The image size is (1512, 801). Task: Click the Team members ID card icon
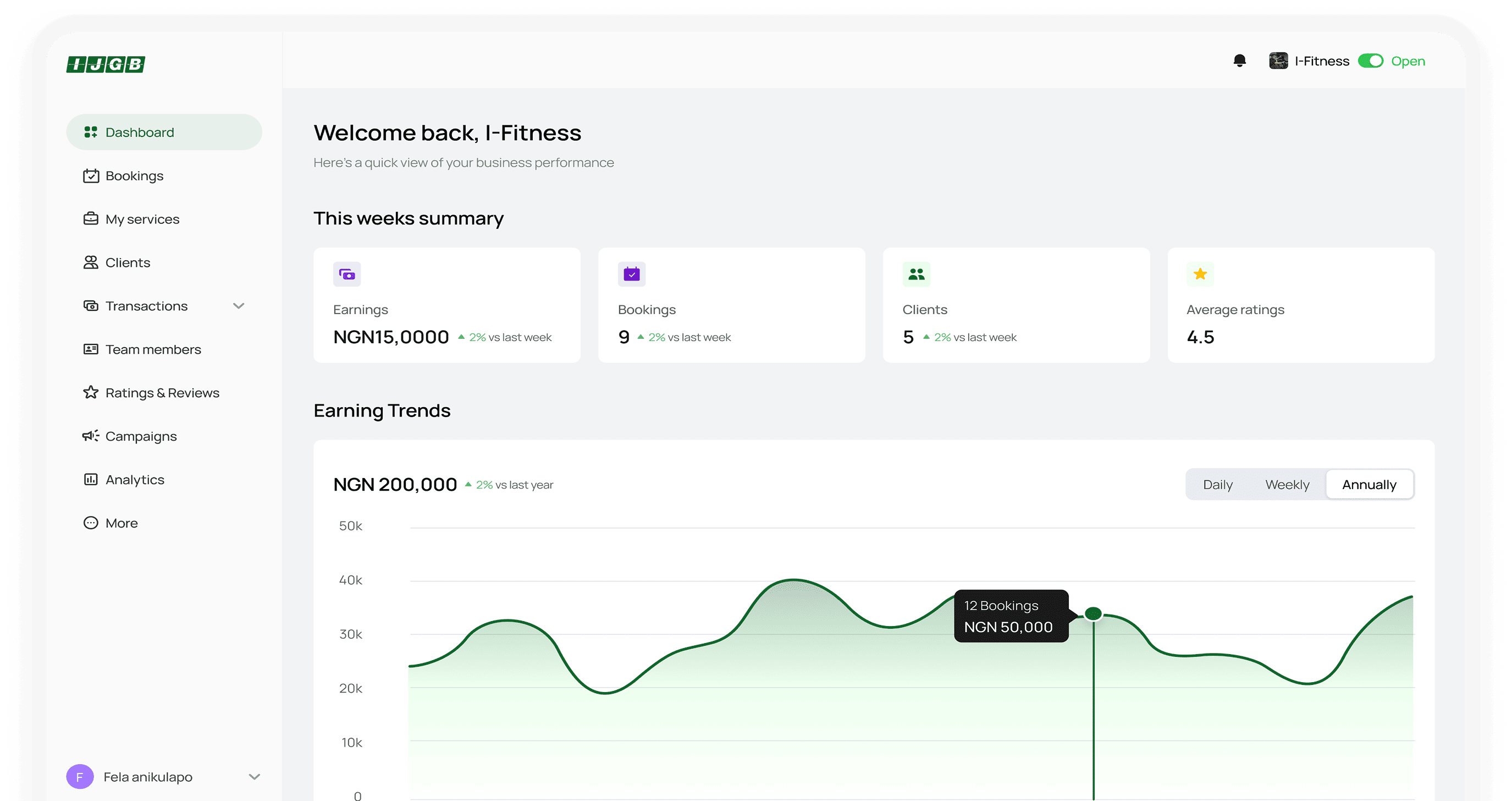(90, 349)
